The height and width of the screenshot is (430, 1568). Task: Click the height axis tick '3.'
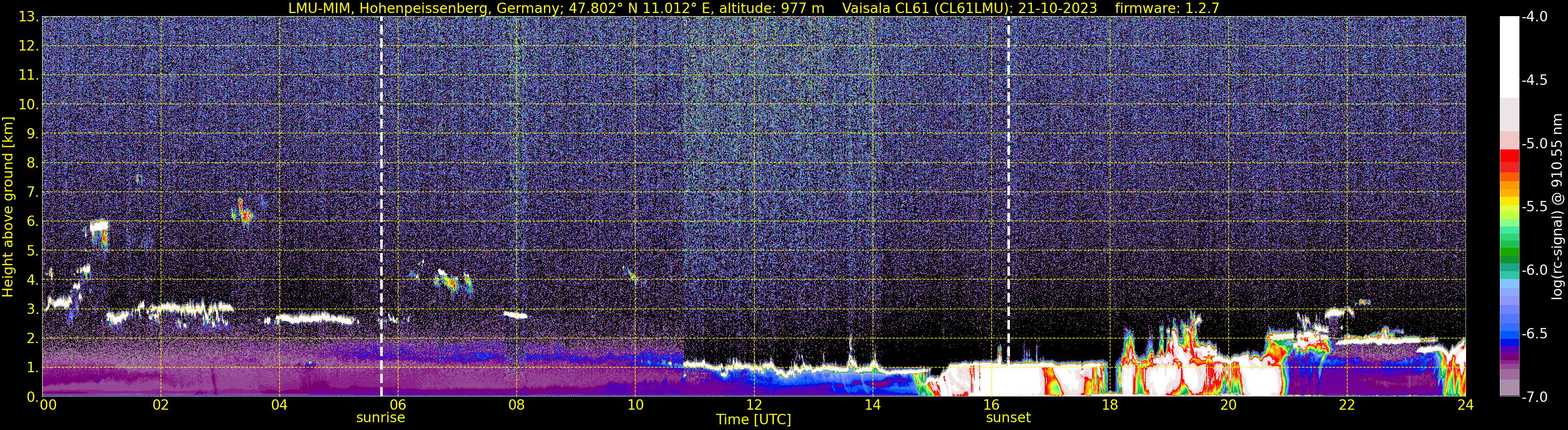click(32, 309)
